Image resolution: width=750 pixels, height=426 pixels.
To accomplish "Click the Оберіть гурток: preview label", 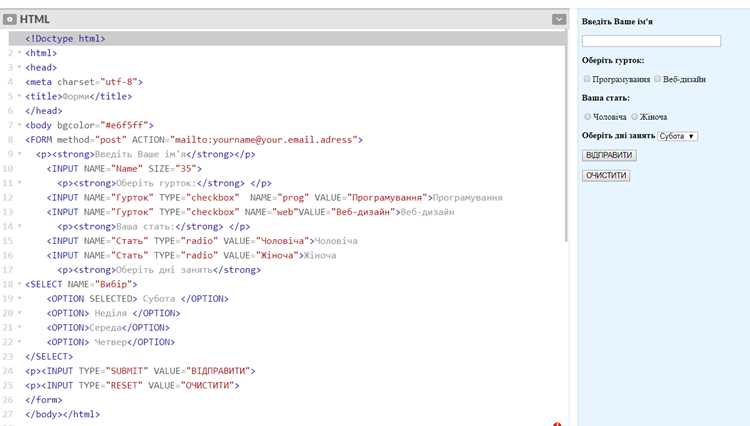I will coord(613,60).
